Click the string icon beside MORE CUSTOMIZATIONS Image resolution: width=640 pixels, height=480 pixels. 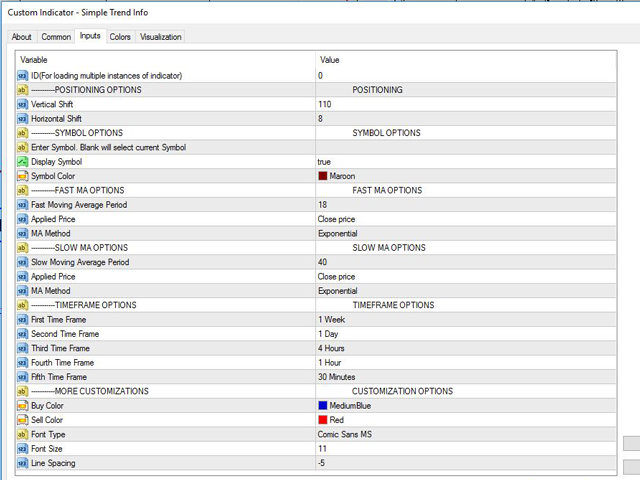coord(22,391)
